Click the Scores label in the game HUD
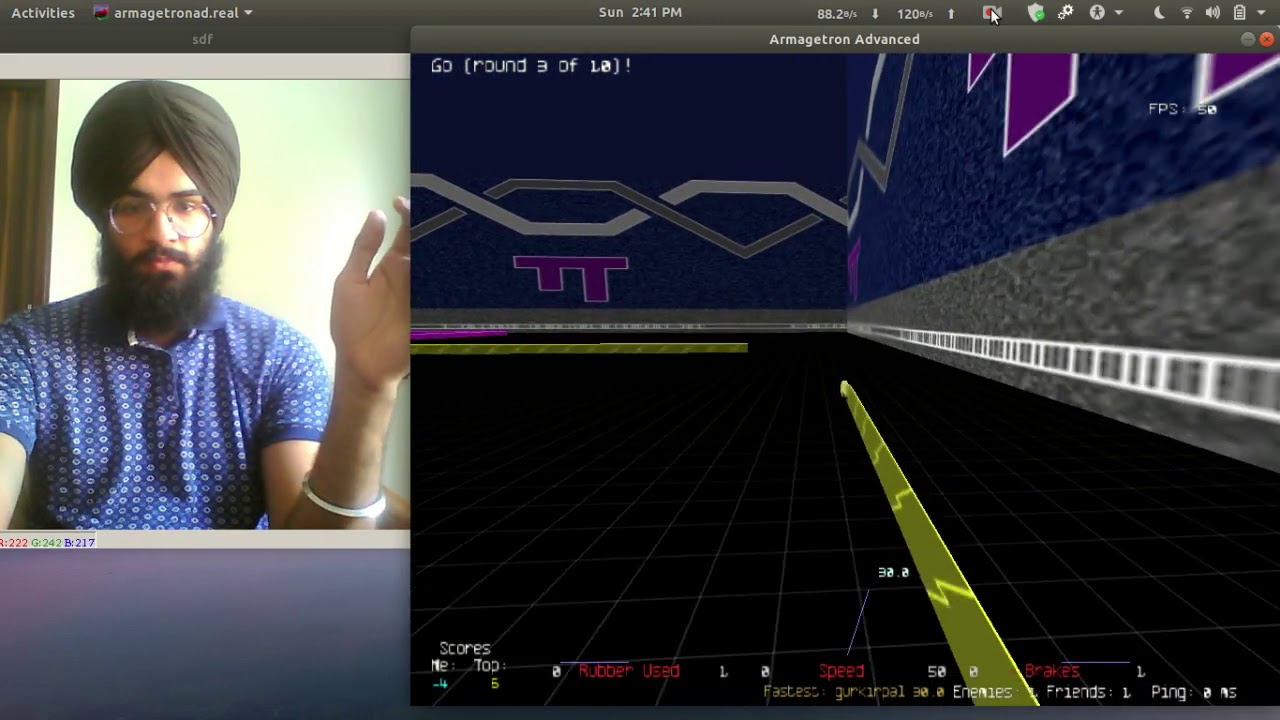Viewport: 1280px width, 720px height. click(x=465, y=648)
